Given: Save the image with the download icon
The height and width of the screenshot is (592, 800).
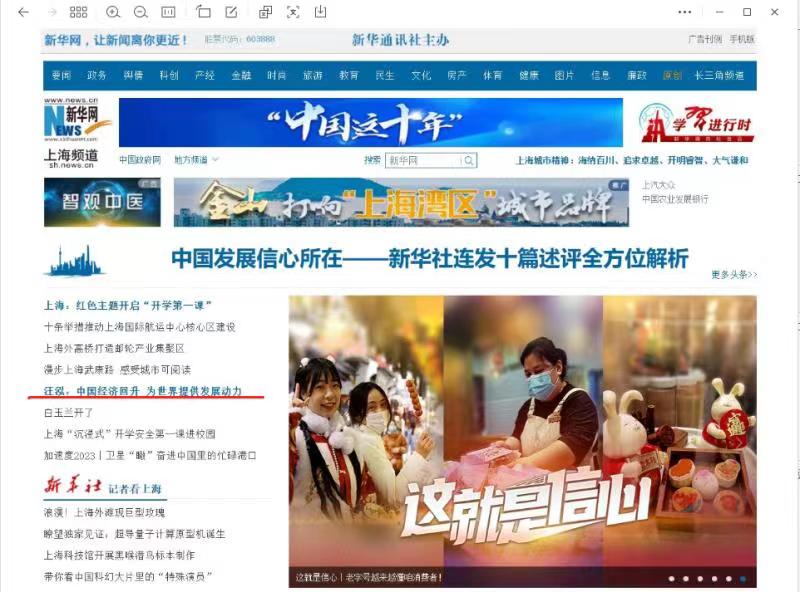Looking at the screenshot, I should [x=320, y=12].
